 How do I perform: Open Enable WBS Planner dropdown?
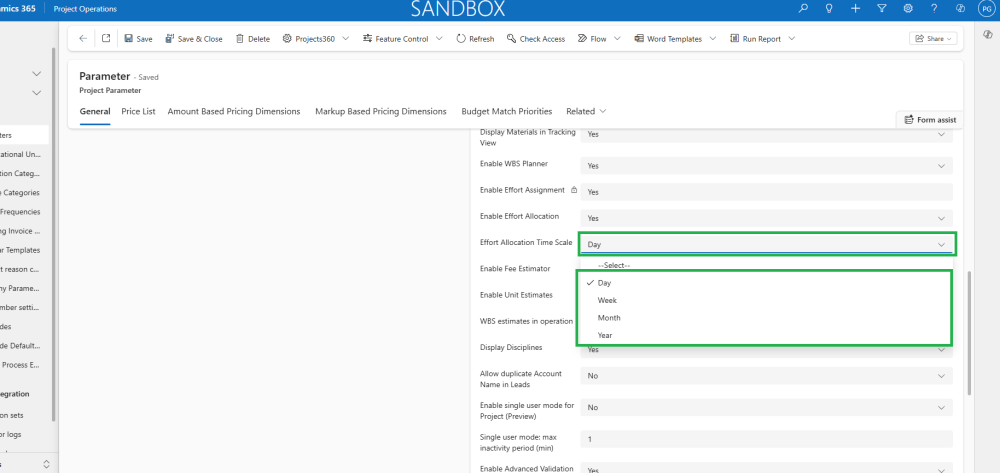[766, 166]
